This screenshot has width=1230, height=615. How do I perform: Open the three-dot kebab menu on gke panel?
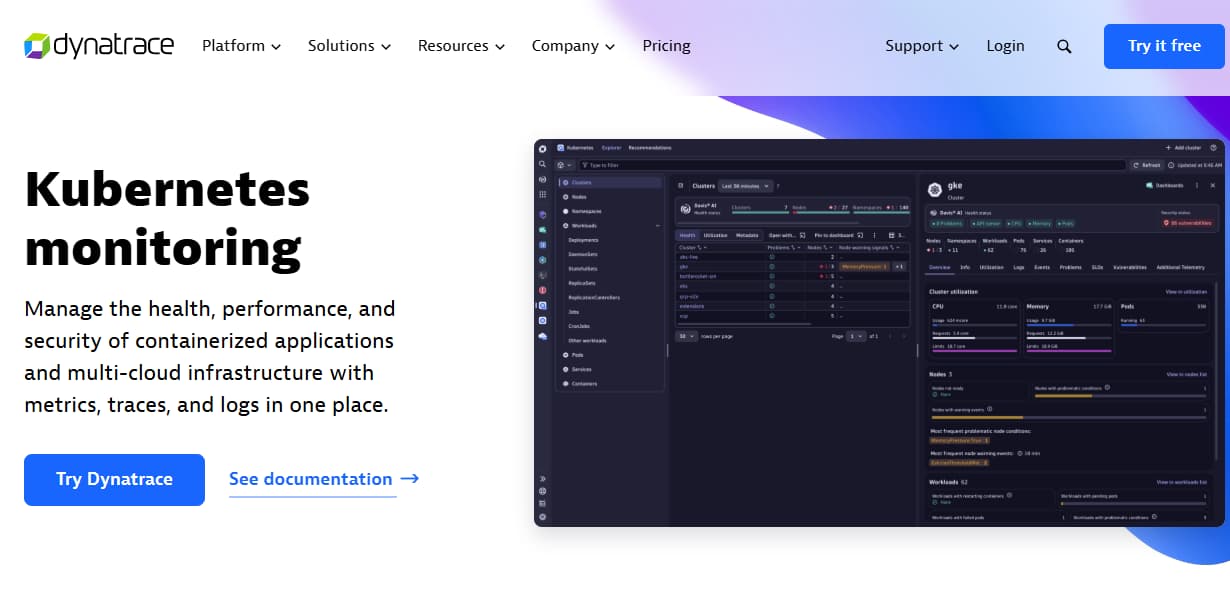pos(1196,185)
